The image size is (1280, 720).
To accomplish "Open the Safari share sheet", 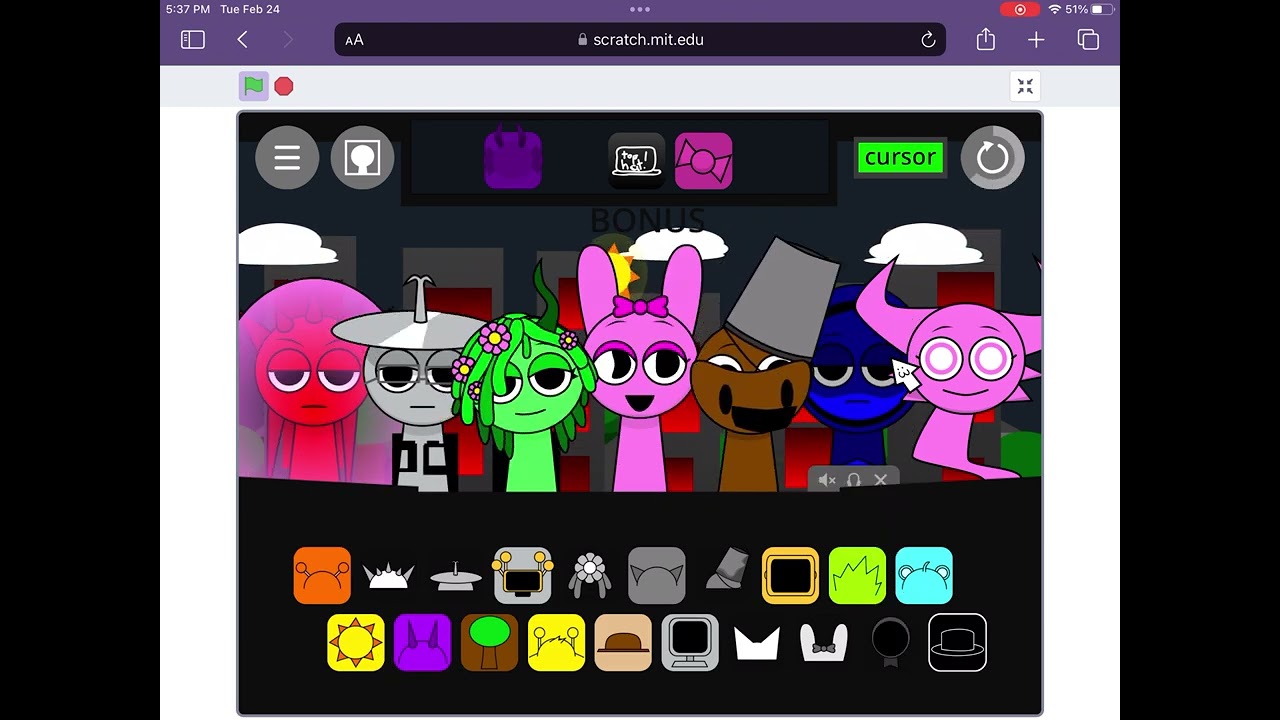I will [x=986, y=39].
